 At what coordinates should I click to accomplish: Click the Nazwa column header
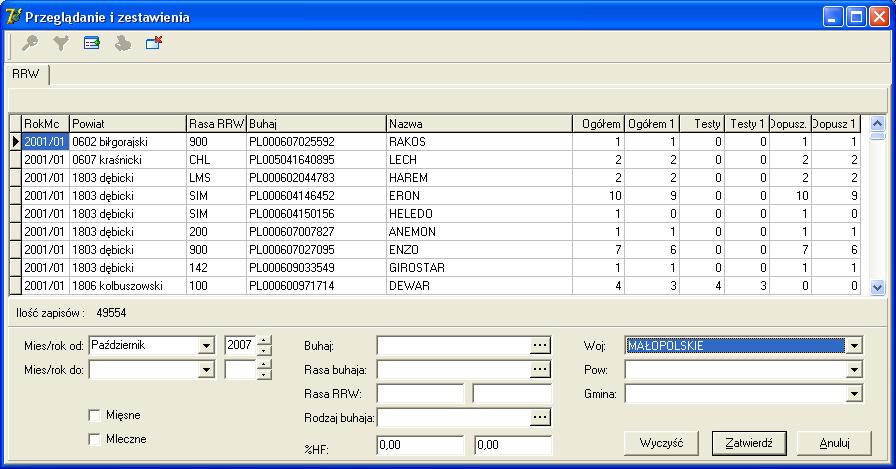(x=479, y=123)
